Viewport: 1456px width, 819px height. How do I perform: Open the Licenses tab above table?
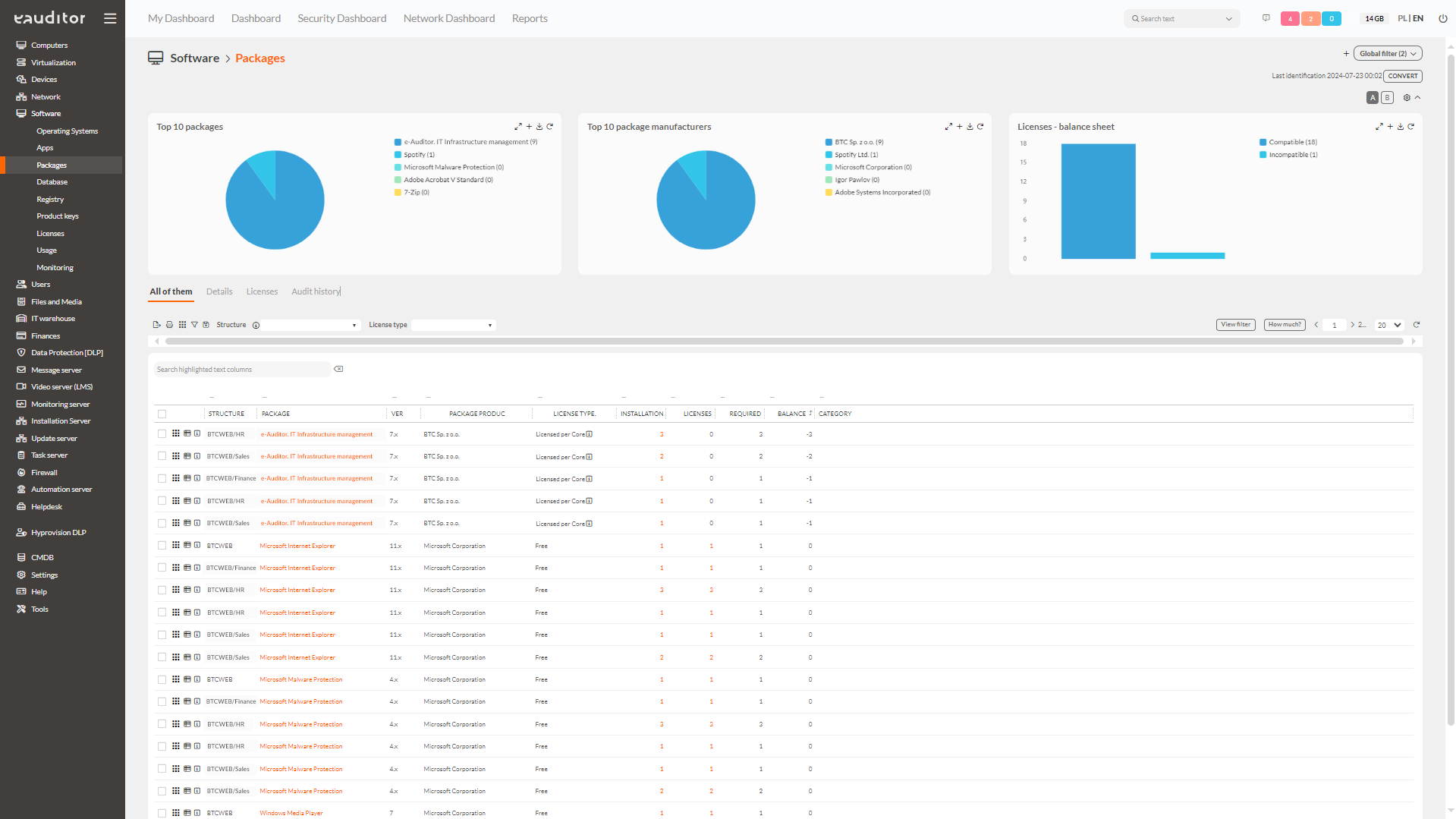[262, 291]
